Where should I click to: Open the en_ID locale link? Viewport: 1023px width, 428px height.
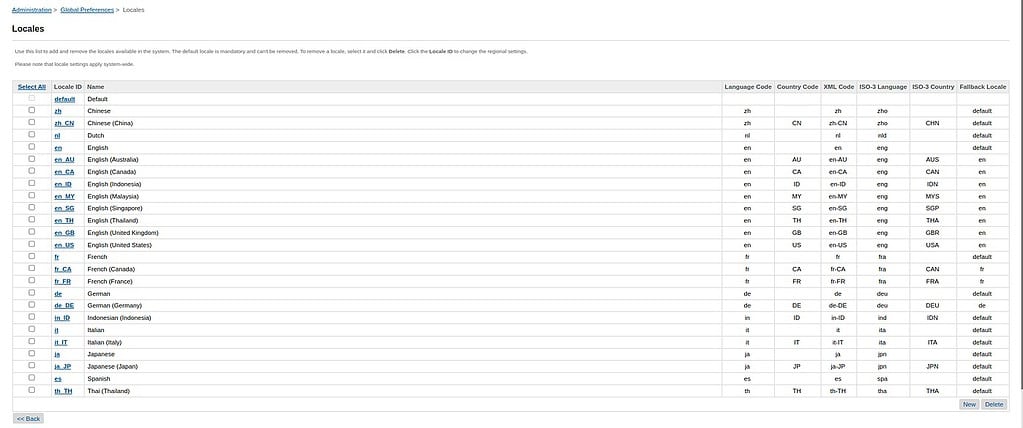63,185
